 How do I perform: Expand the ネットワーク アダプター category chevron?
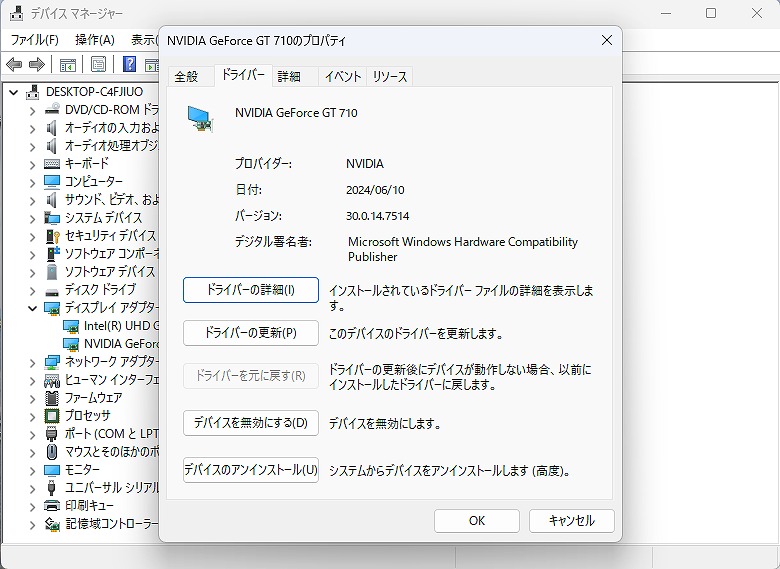click(x=33, y=361)
